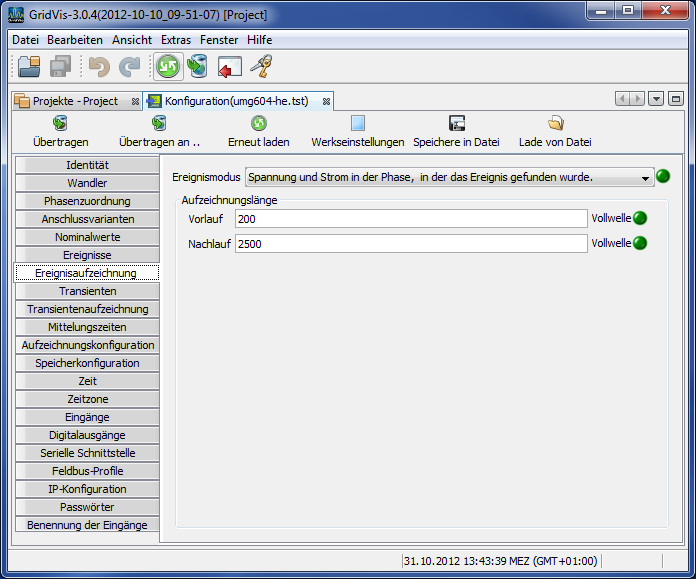Select the Mittelungszeiten section
The image size is (696, 579).
87,327
